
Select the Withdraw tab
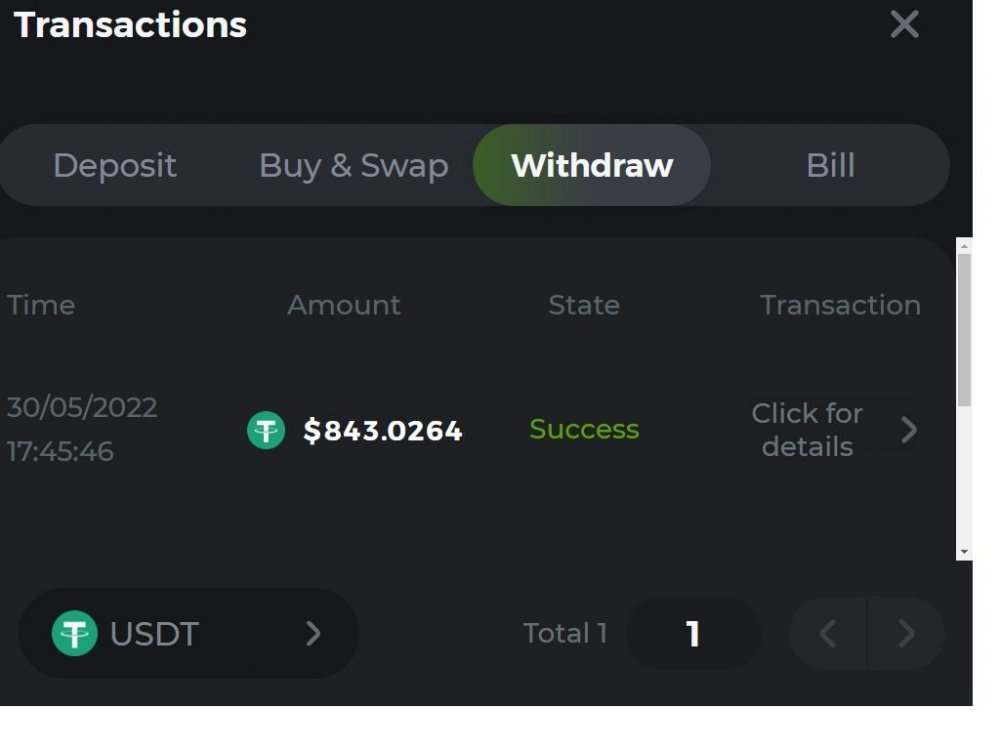coord(591,165)
